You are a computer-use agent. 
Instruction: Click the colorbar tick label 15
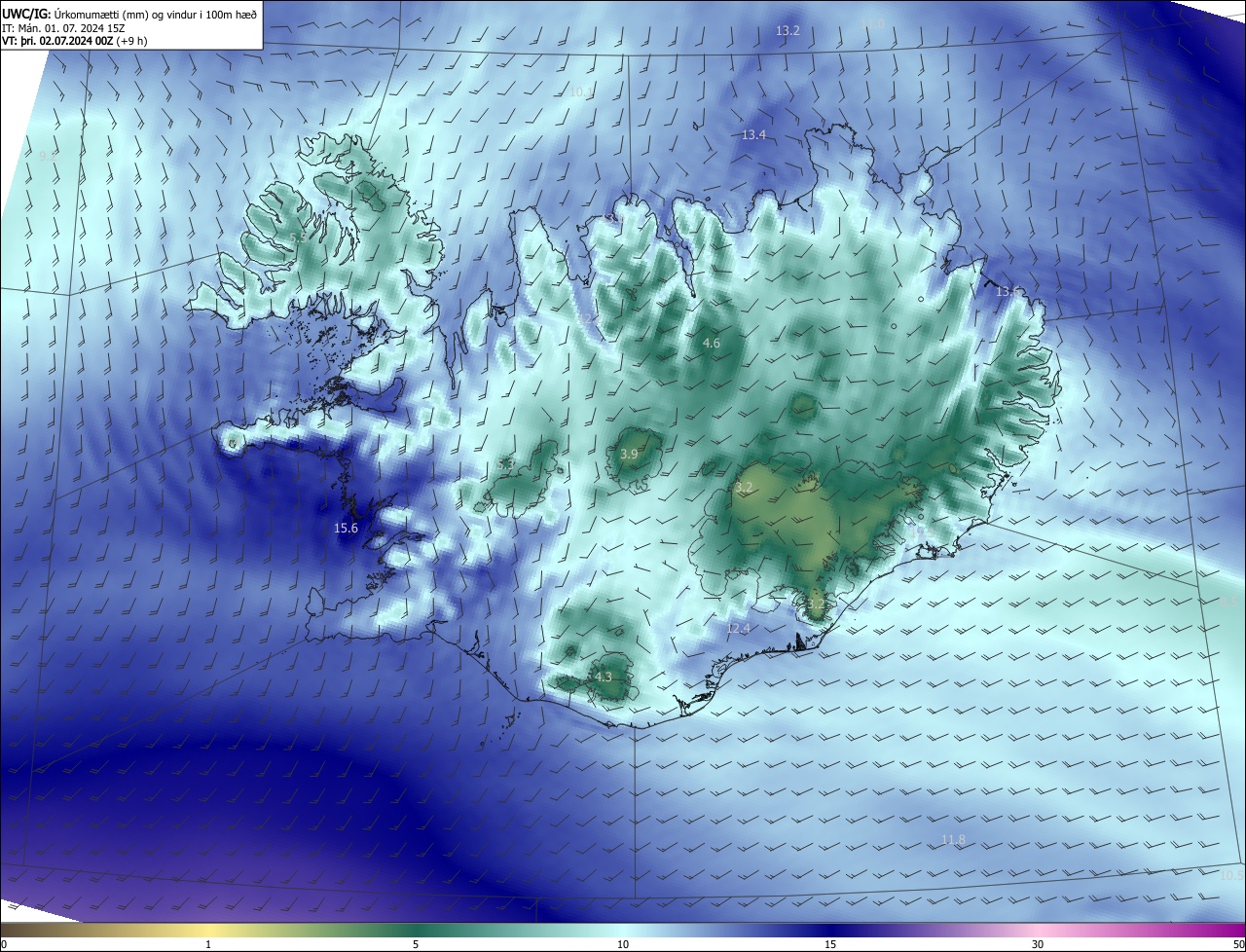click(830, 944)
